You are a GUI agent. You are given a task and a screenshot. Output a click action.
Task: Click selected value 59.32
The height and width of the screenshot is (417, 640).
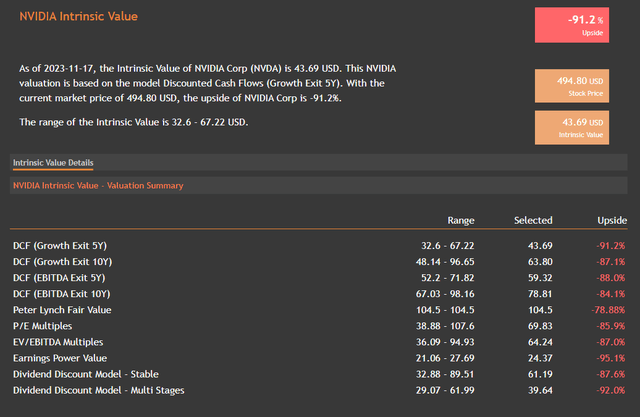coord(540,278)
